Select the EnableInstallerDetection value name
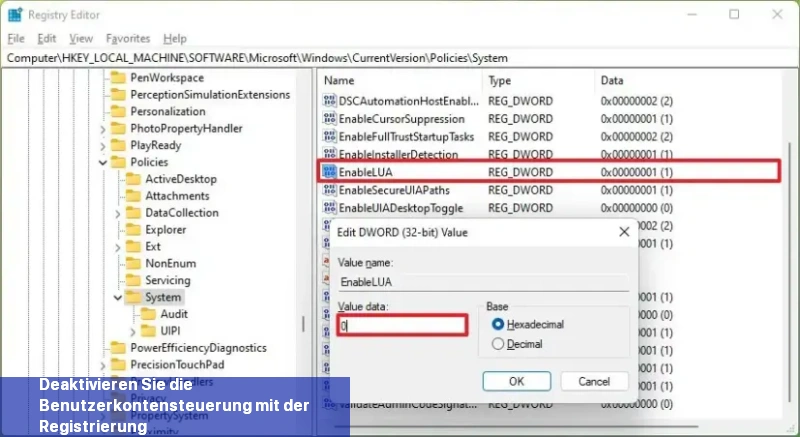The image size is (800, 437). click(x=398, y=155)
